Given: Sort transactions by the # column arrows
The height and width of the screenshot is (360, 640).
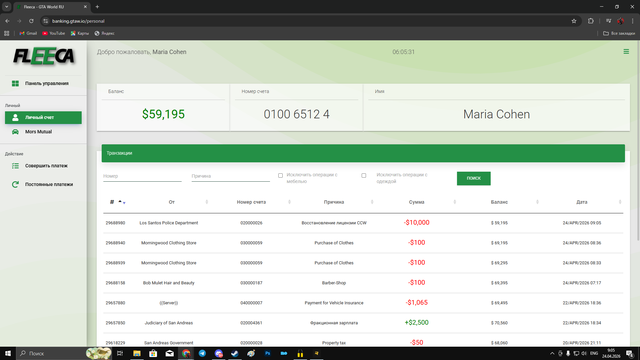Looking at the screenshot, I should (x=122, y=202).
